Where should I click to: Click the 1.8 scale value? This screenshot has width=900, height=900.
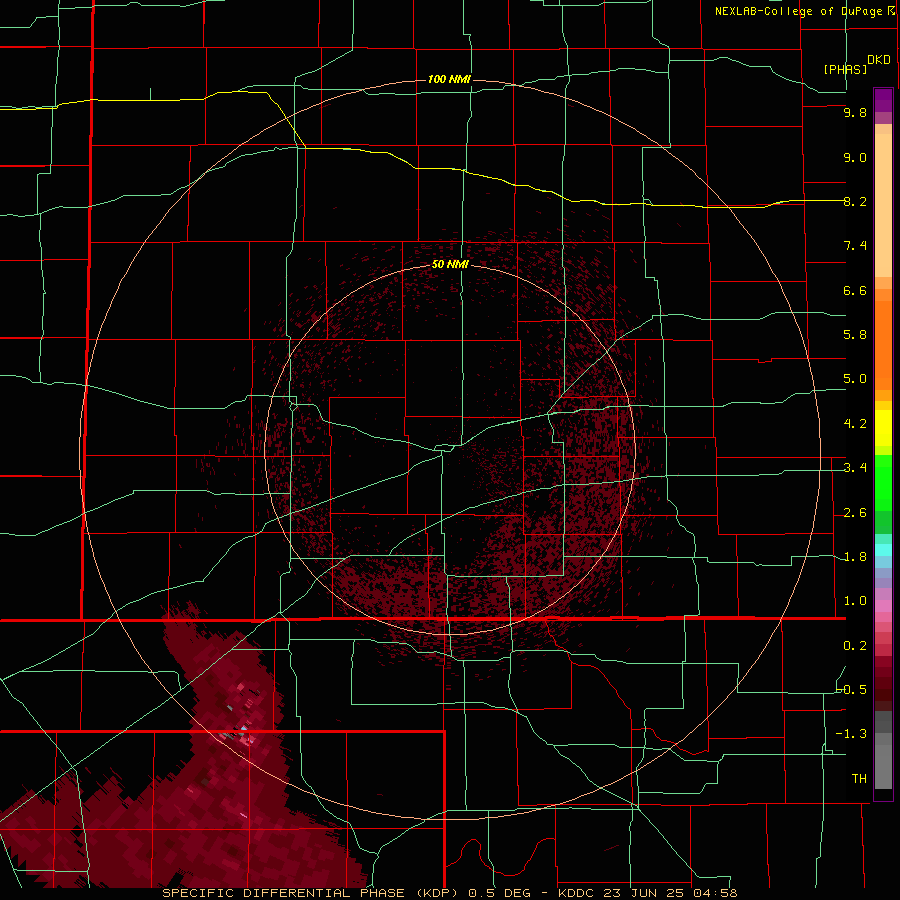(855, 557)
